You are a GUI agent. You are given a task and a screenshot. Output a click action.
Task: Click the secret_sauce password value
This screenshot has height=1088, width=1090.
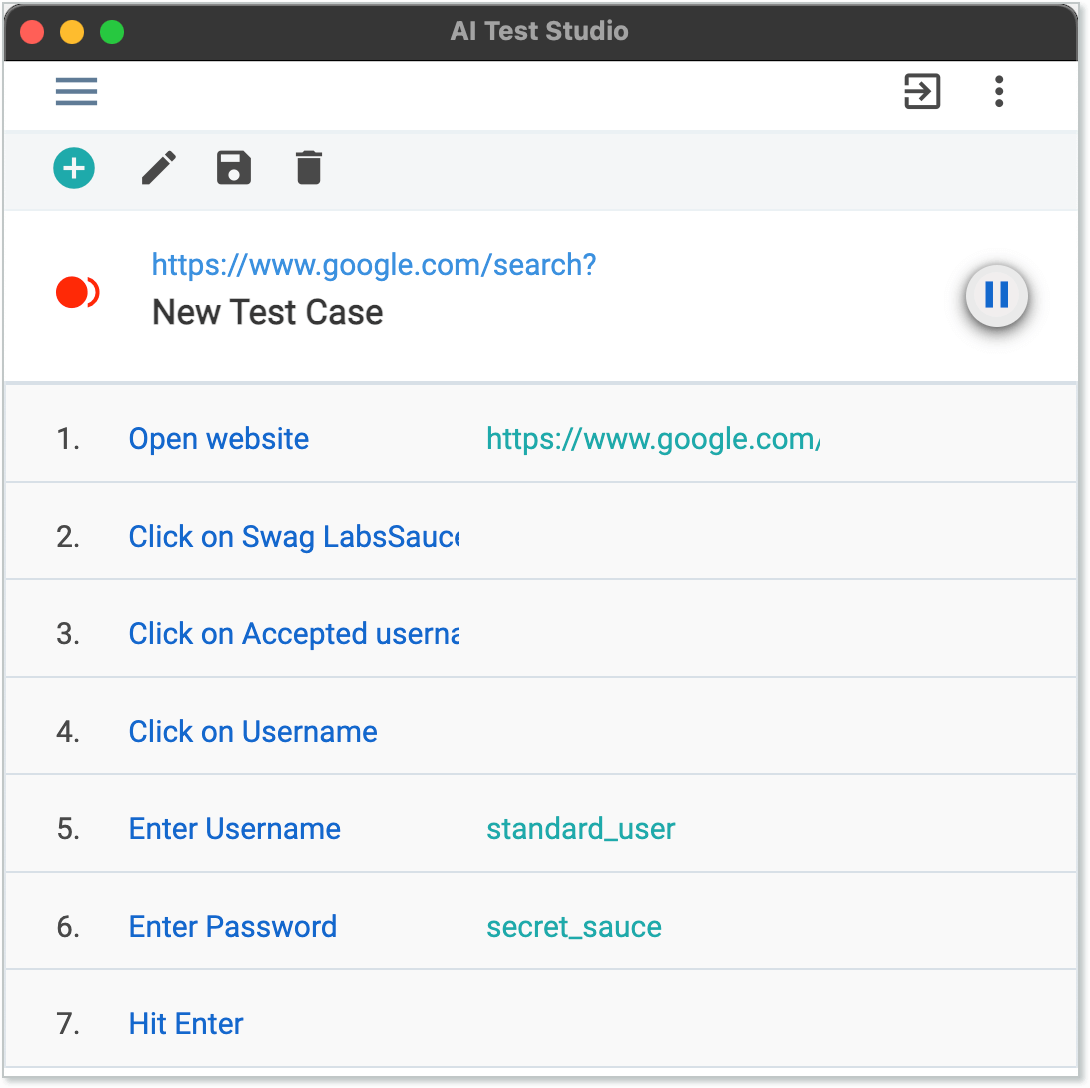tap(574, 926)
